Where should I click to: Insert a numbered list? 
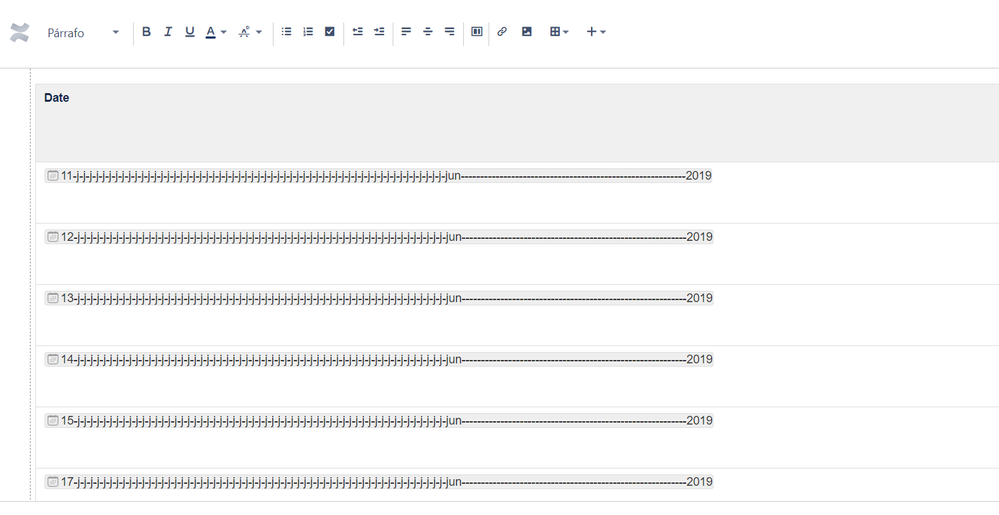[308, 31]
